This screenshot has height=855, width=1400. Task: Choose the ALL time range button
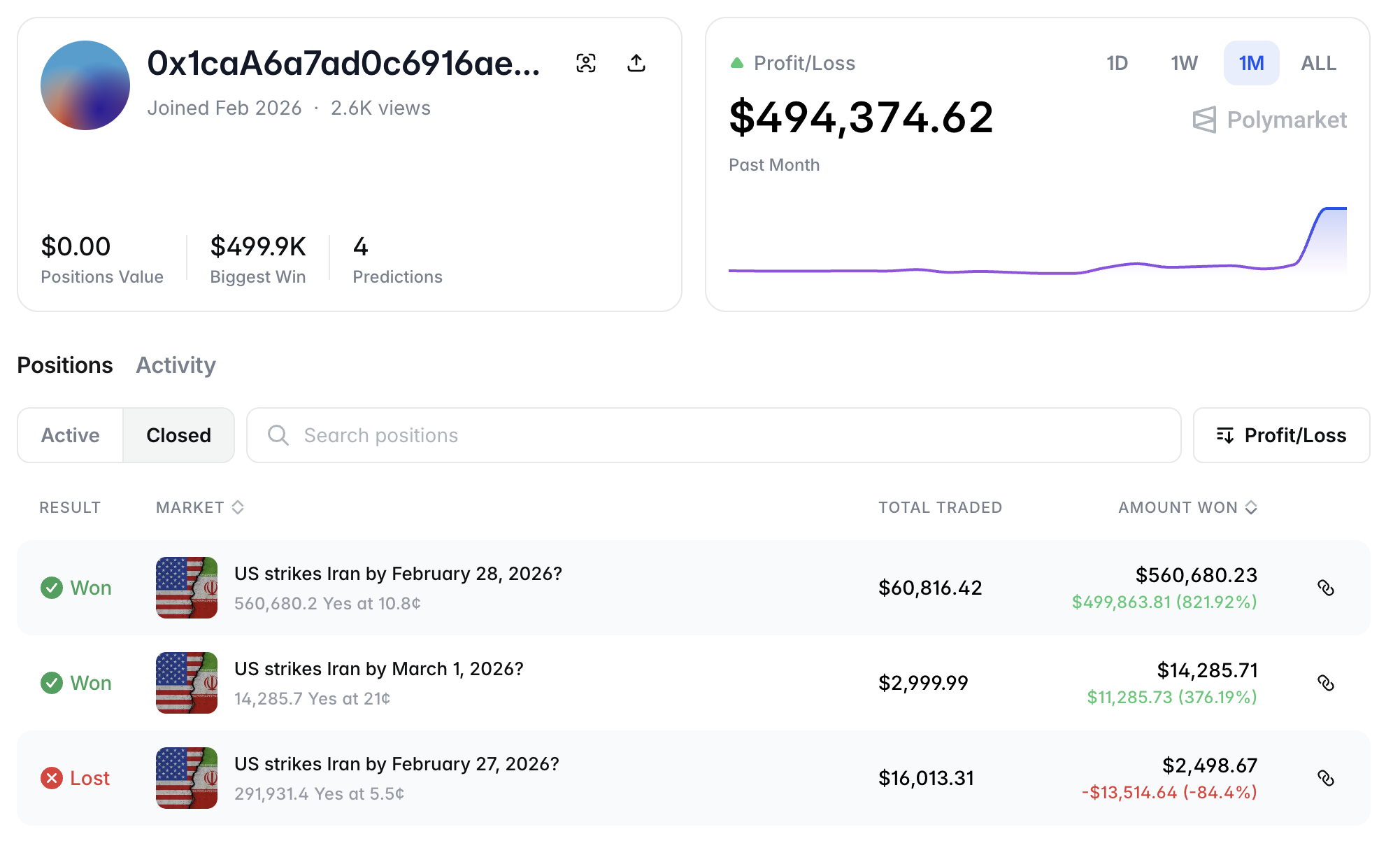click(x=1318, y=63)
